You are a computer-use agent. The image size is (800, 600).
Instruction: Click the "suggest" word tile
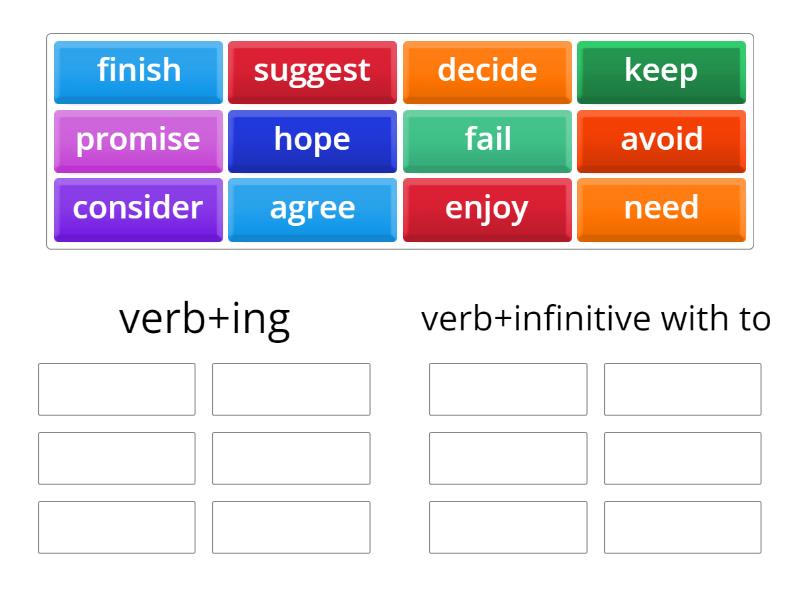tap(312, 70)
